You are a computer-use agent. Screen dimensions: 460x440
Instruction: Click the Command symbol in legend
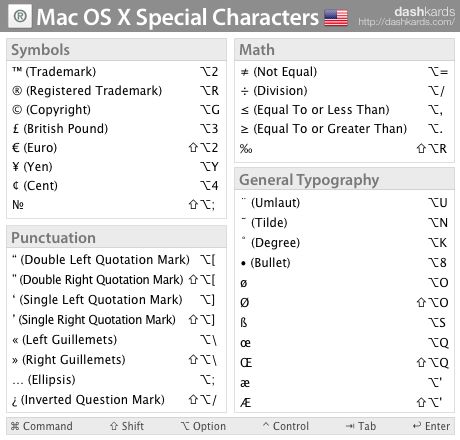pyautogui.click(x=15, y=426)
